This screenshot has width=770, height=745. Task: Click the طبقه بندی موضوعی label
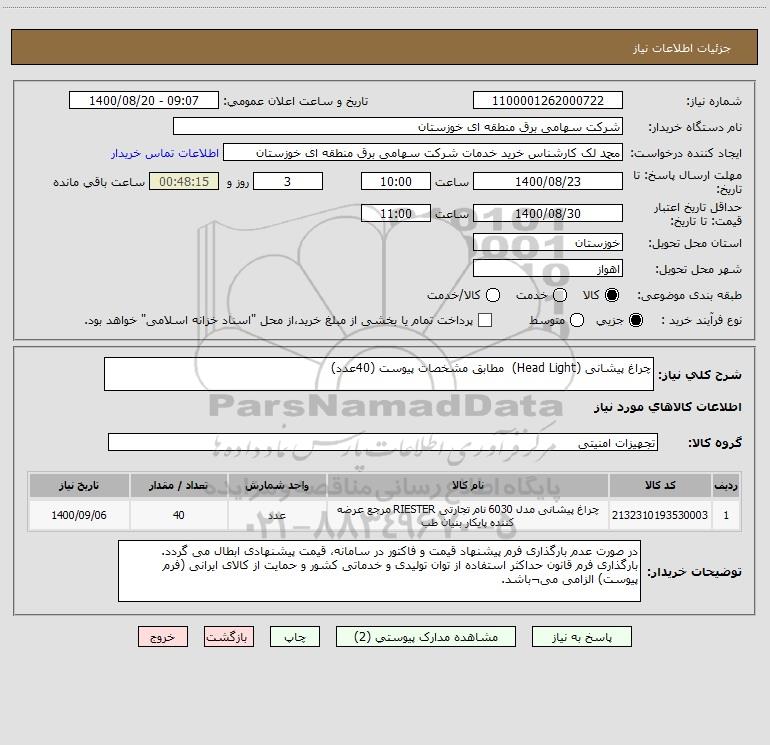[x=689, y=296]
